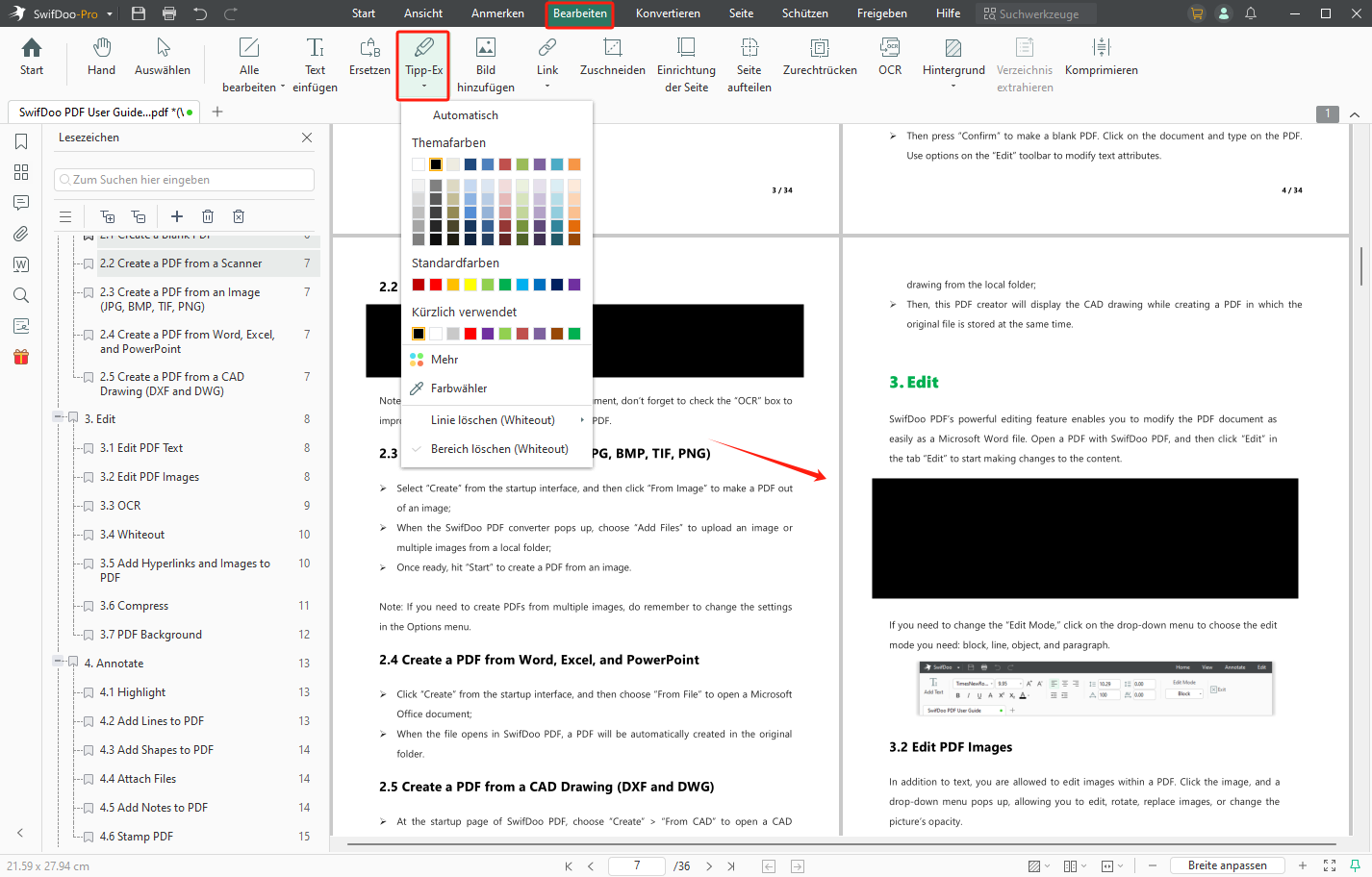The image size is (1372, 877).
Task: Toggle fullscreen mode in status bar
Action: tap(1330, 865)
